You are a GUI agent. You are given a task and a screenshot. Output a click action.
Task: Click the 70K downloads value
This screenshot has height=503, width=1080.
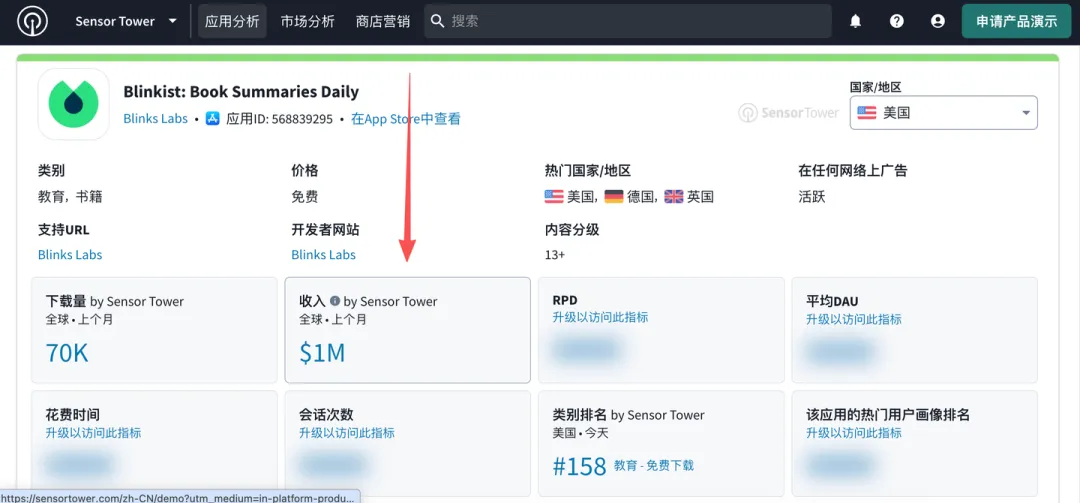tap(67, 353)
